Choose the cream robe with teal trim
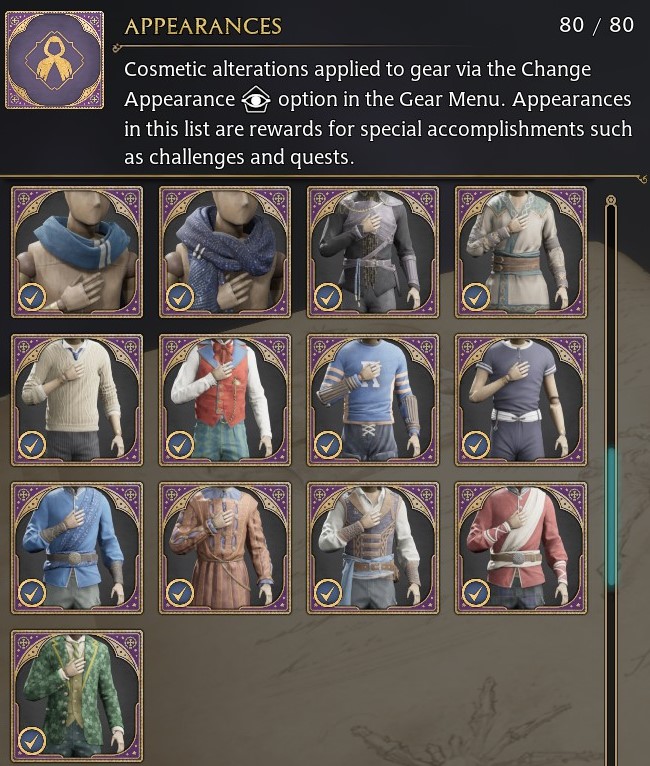The width and height of the screenshot is (650, 766). 521,252
